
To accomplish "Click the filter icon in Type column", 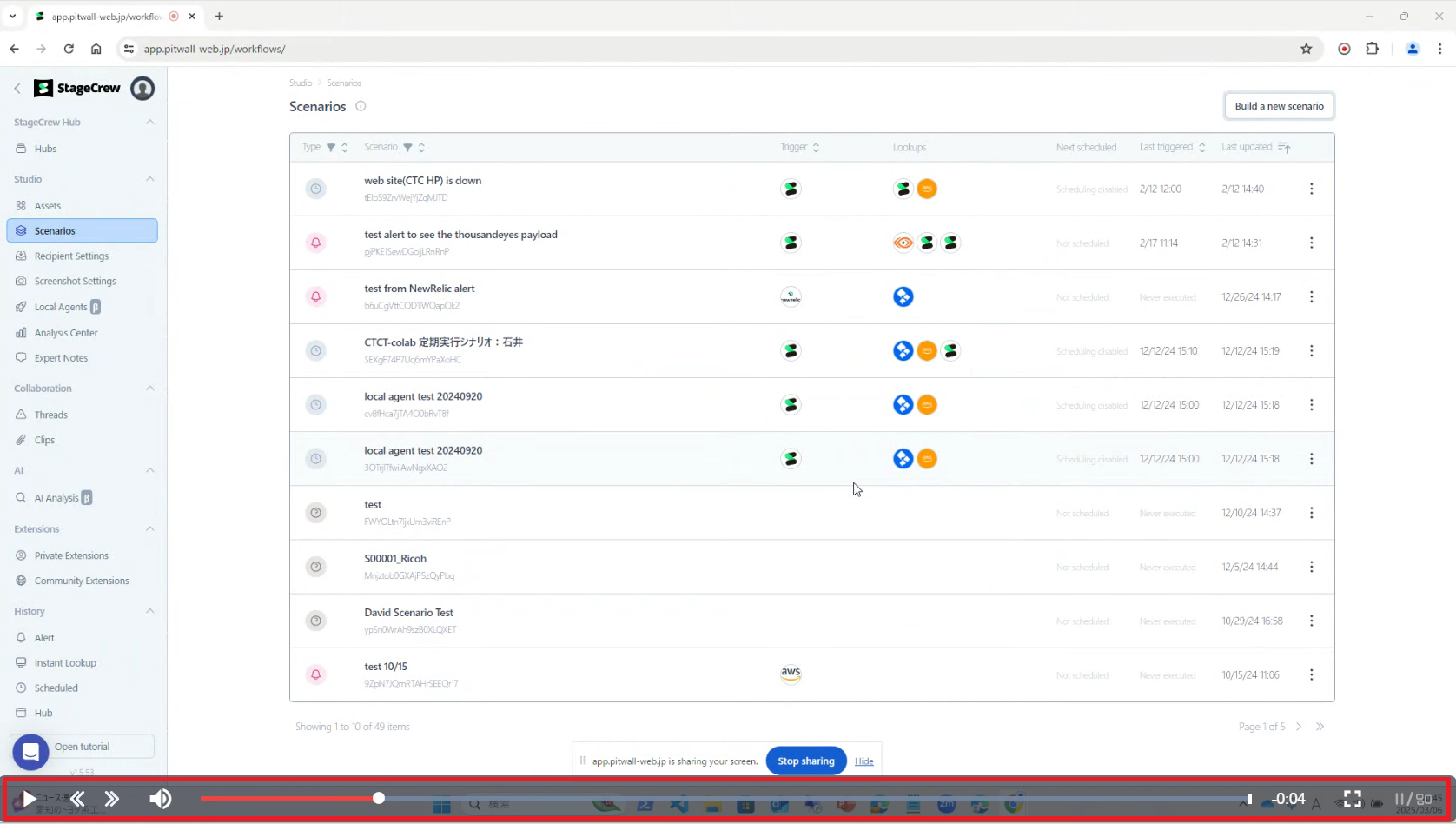I will [x=331, y=148].
